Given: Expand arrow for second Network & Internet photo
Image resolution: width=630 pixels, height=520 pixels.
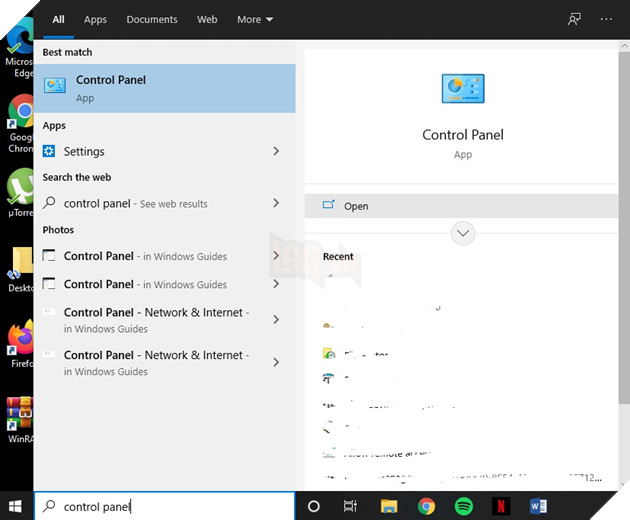Looking at the screenshot, I should tap(276, 362).
